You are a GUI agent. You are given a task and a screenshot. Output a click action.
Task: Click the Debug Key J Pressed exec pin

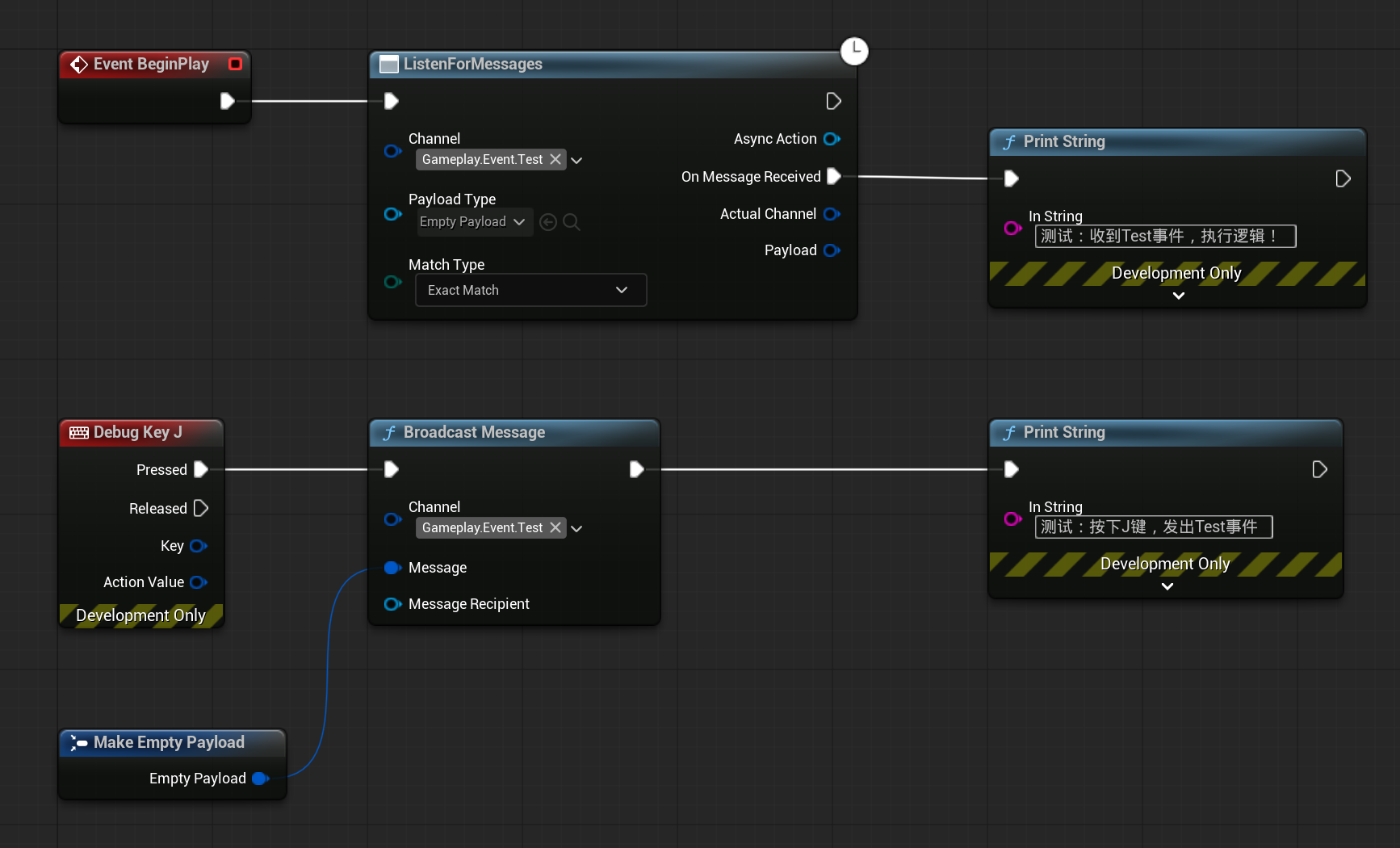pos(201,469)
